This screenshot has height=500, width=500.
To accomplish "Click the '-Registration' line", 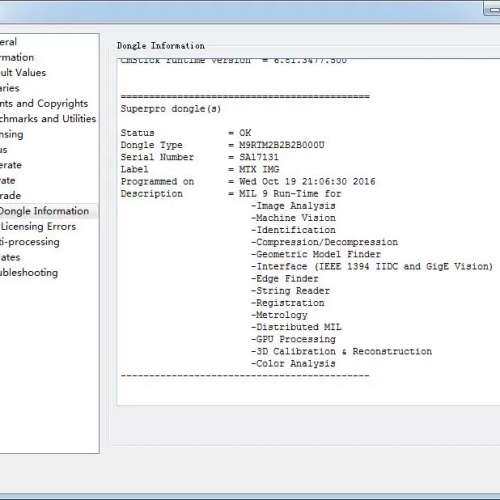I will [x=287, y=303].
